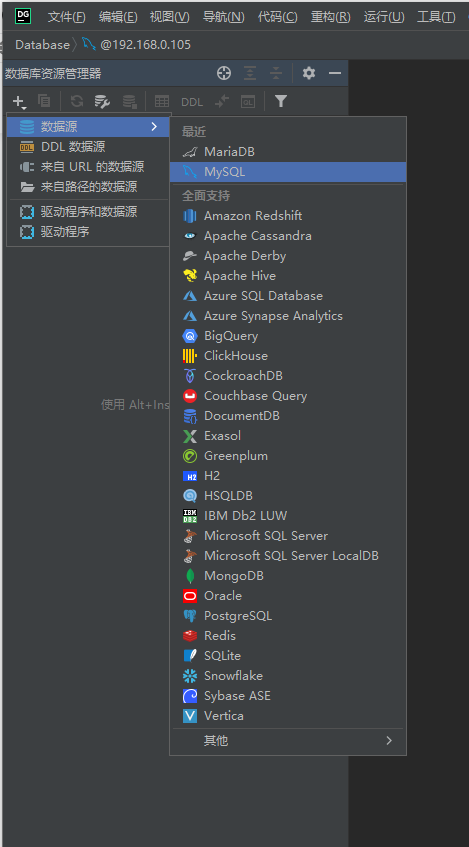
Task: Click the expand all icon in panel header
Action: [x=250, y=73]
